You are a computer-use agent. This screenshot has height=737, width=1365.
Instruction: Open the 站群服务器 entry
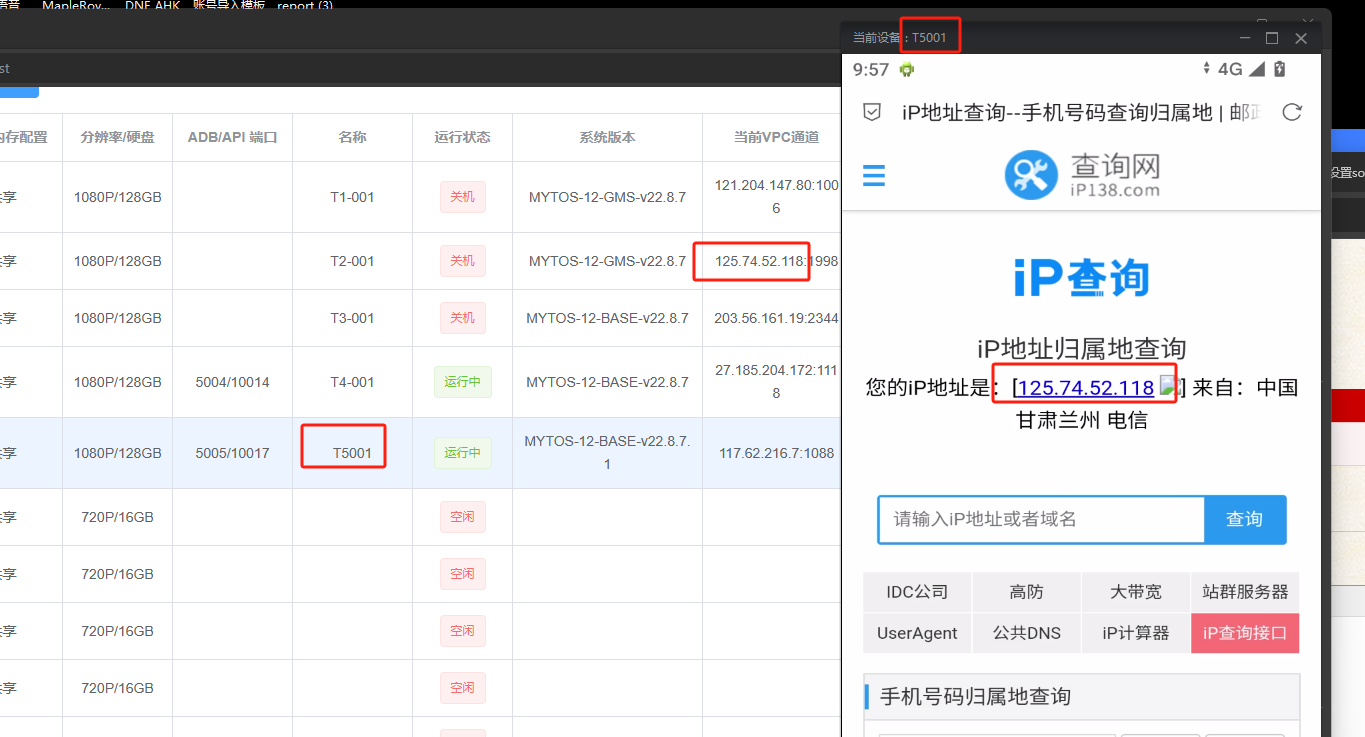(x=1245, y=592)
